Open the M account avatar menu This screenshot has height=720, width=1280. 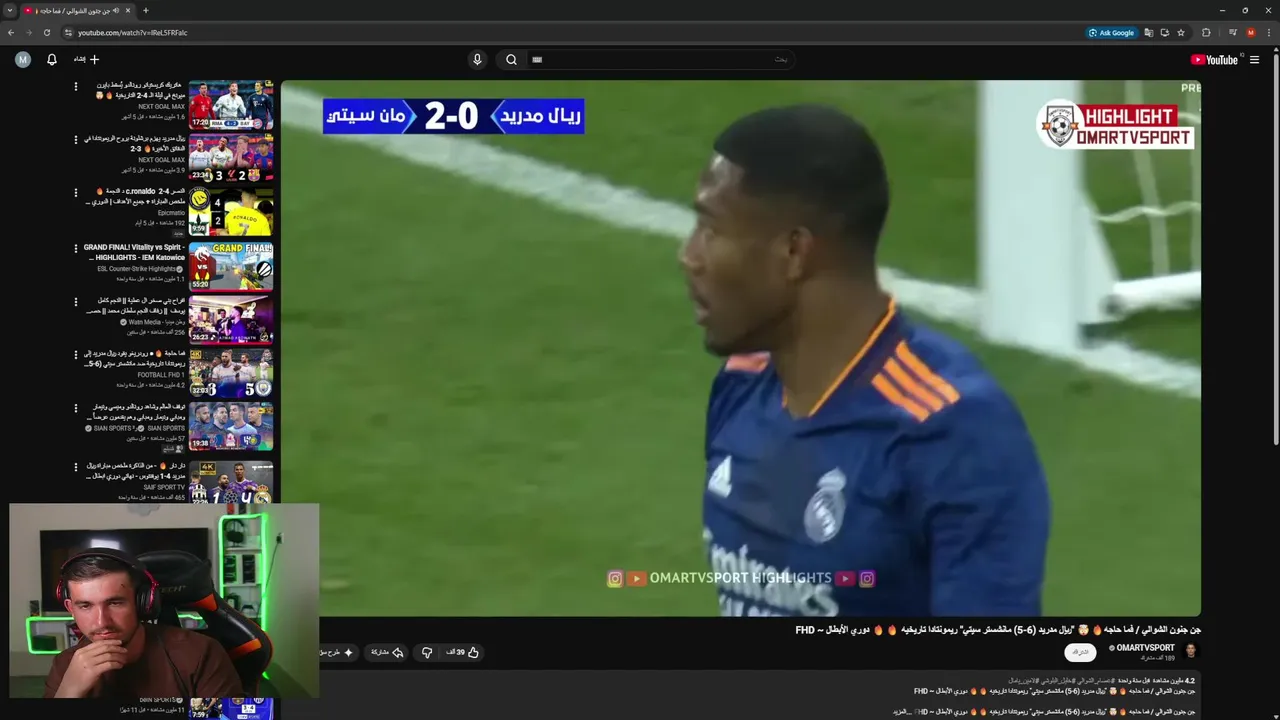tap(23, 60)
